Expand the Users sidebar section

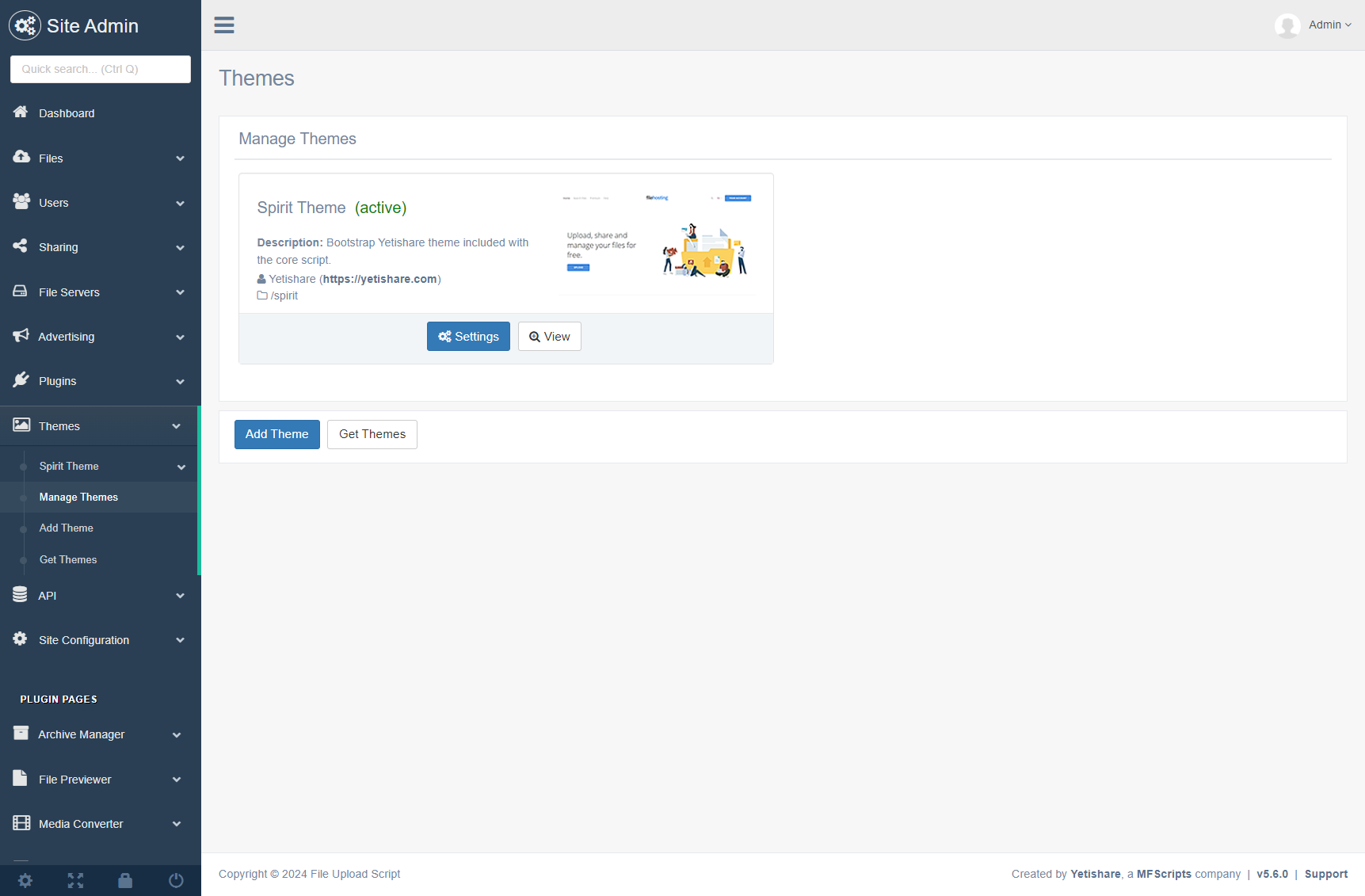[100, 203]
